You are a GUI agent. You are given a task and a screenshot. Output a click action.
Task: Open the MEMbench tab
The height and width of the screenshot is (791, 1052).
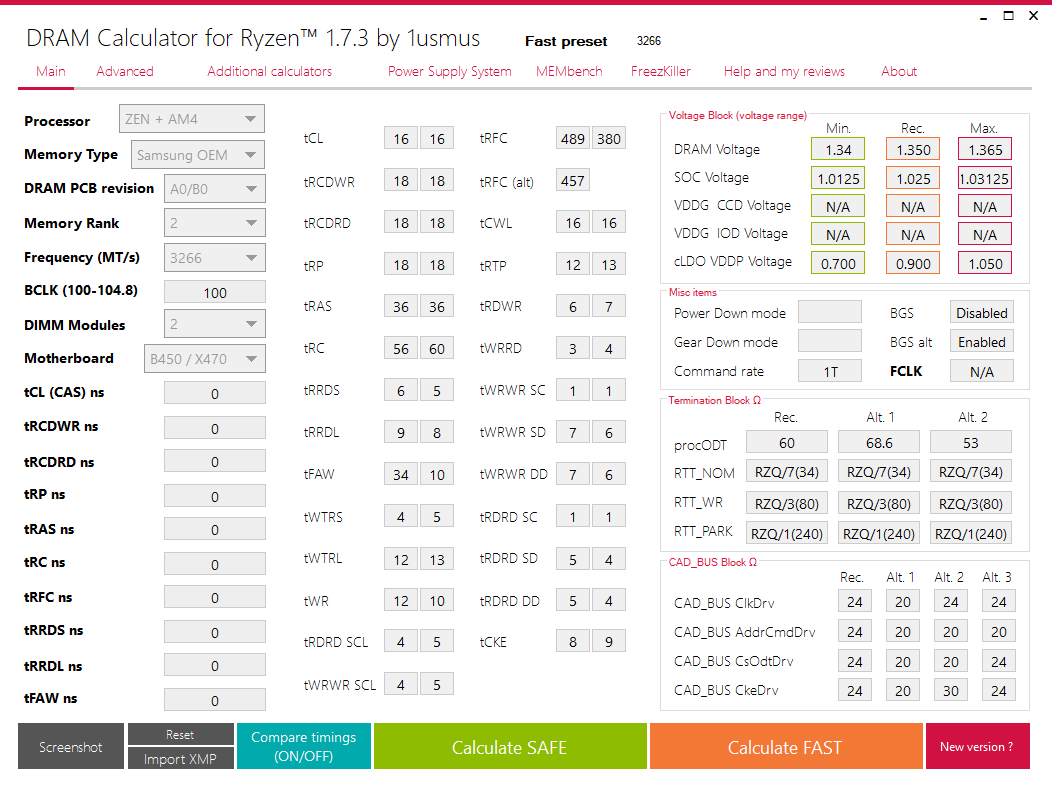(x=569, y=71)
